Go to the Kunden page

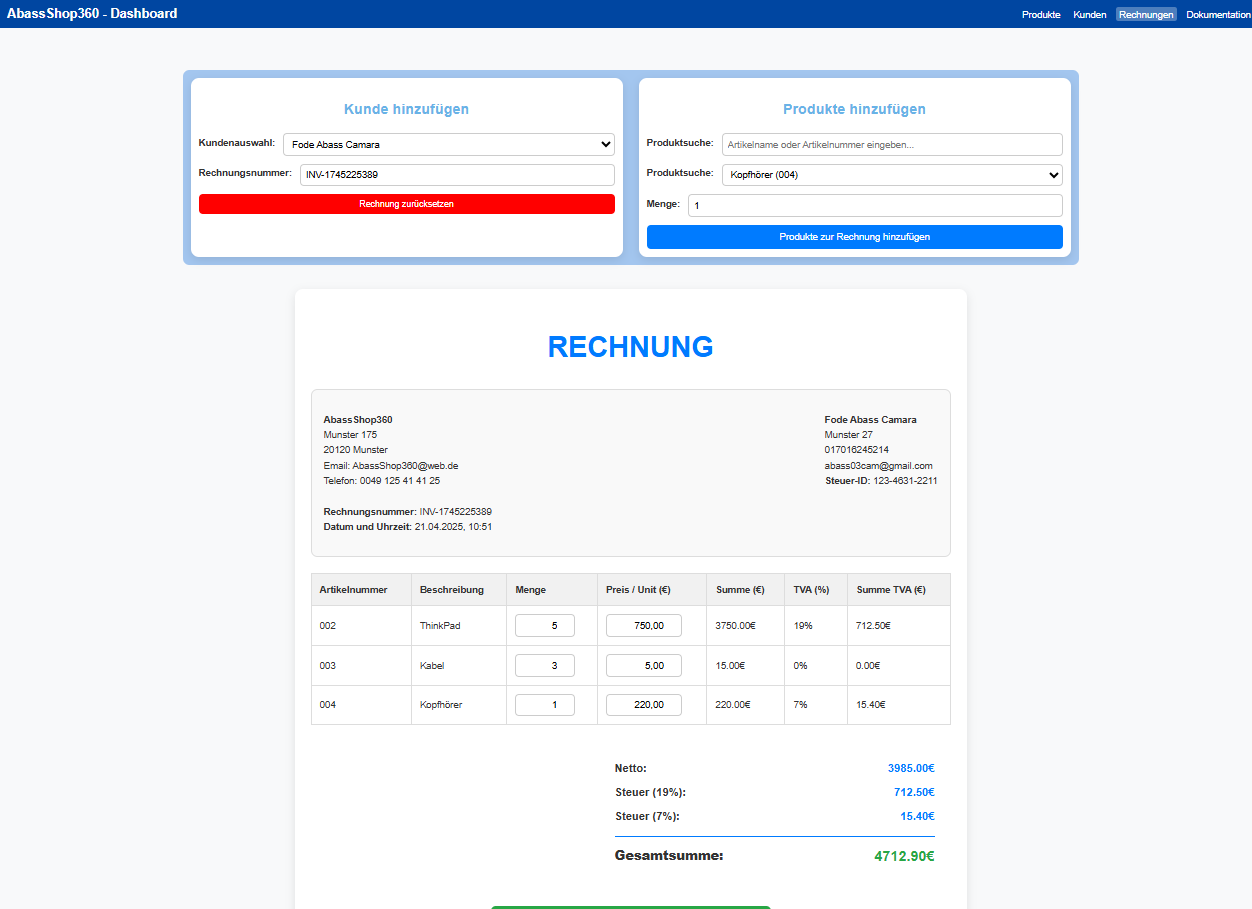(x=1089, y=15)
